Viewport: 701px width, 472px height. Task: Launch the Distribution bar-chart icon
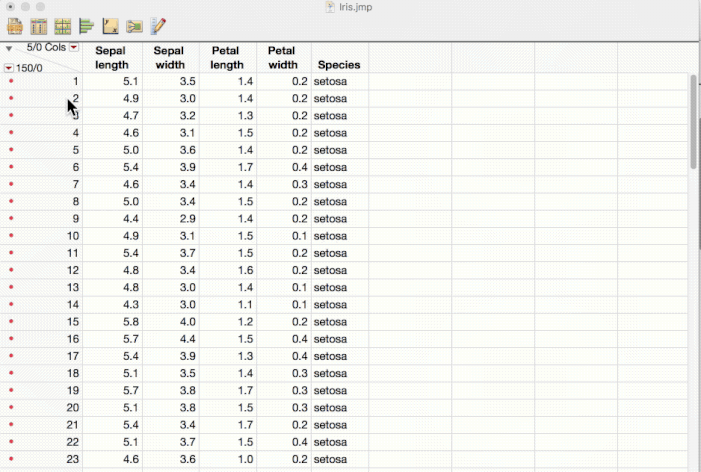click(x=86, y=26)
